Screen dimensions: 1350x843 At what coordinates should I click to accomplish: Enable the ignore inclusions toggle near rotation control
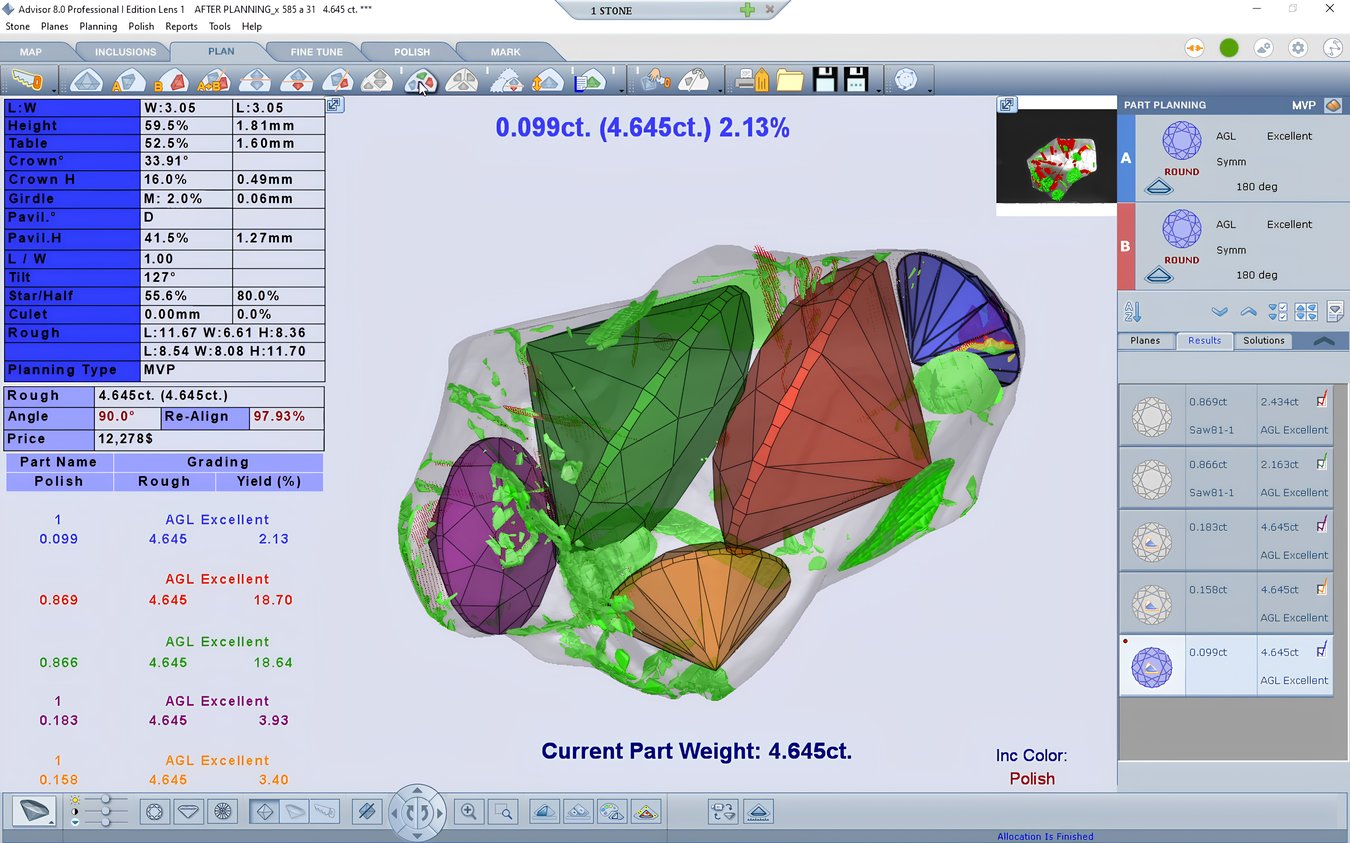coord(368,812)
